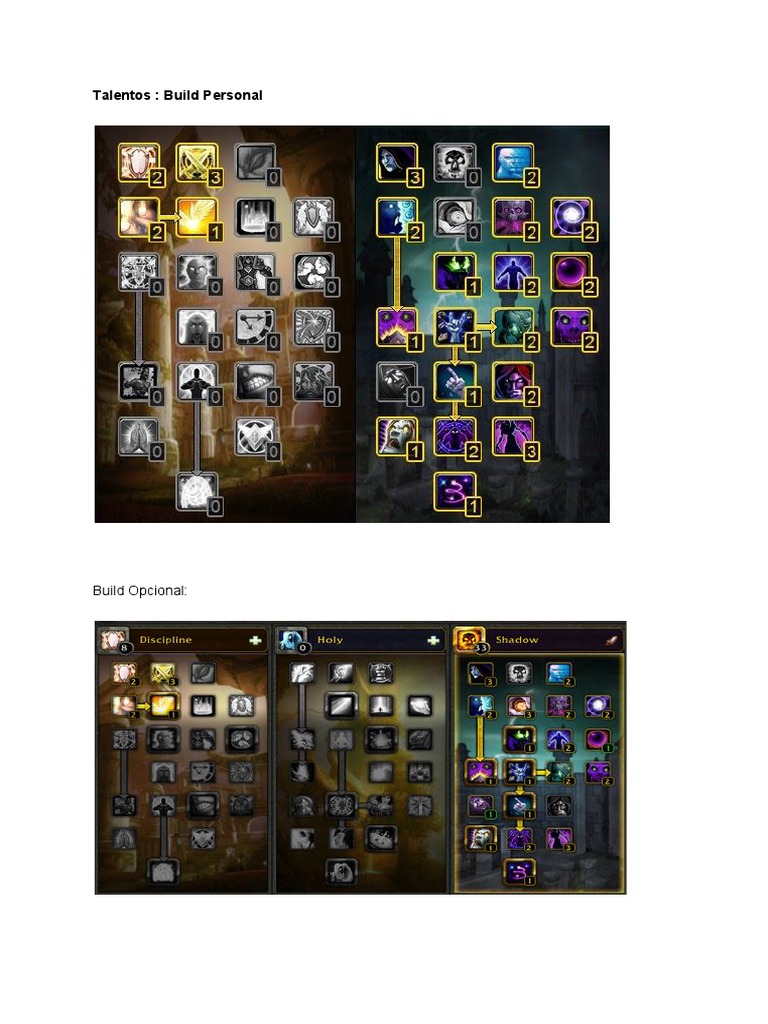The height and width of the screenshot is (1024, 768).
Task: Select the crossed-swords Twin Disciplines talent in Build Personal
Action: [196, 163]
